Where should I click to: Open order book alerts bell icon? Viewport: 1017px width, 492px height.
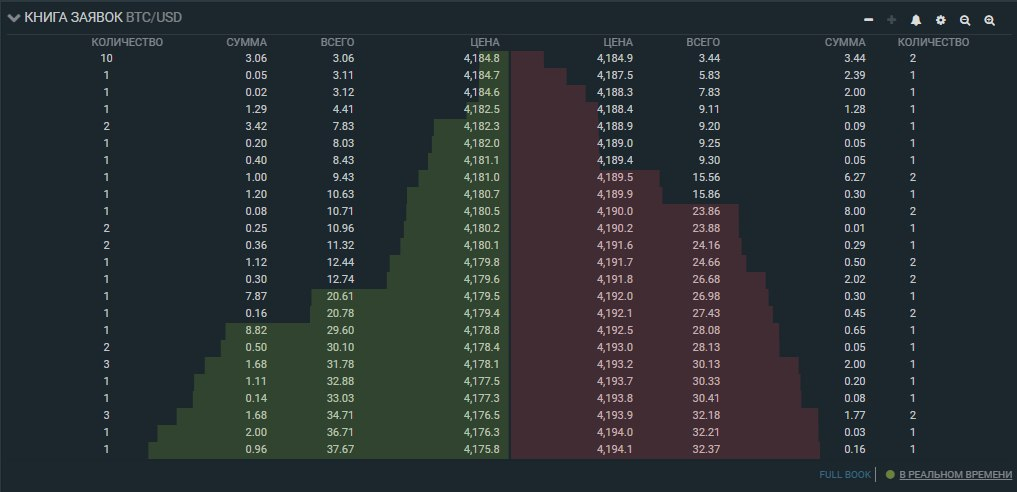tap(916, 20)
